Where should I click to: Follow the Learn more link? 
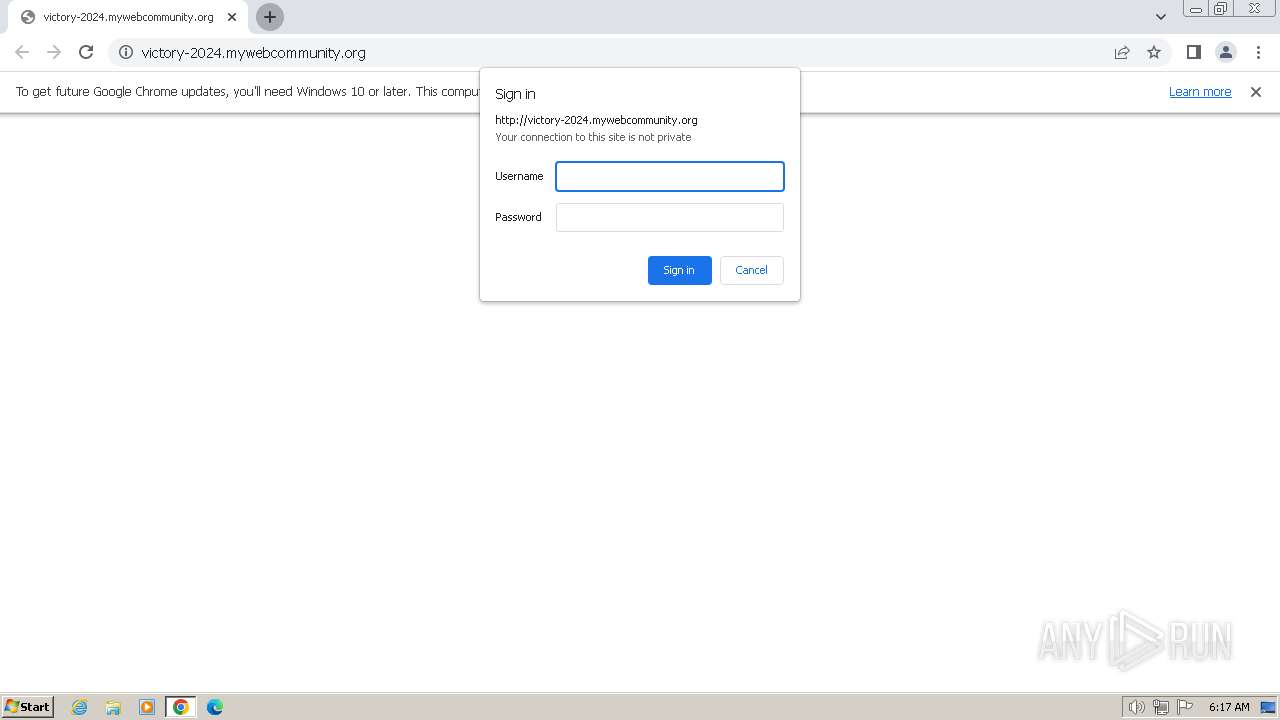1200,91
